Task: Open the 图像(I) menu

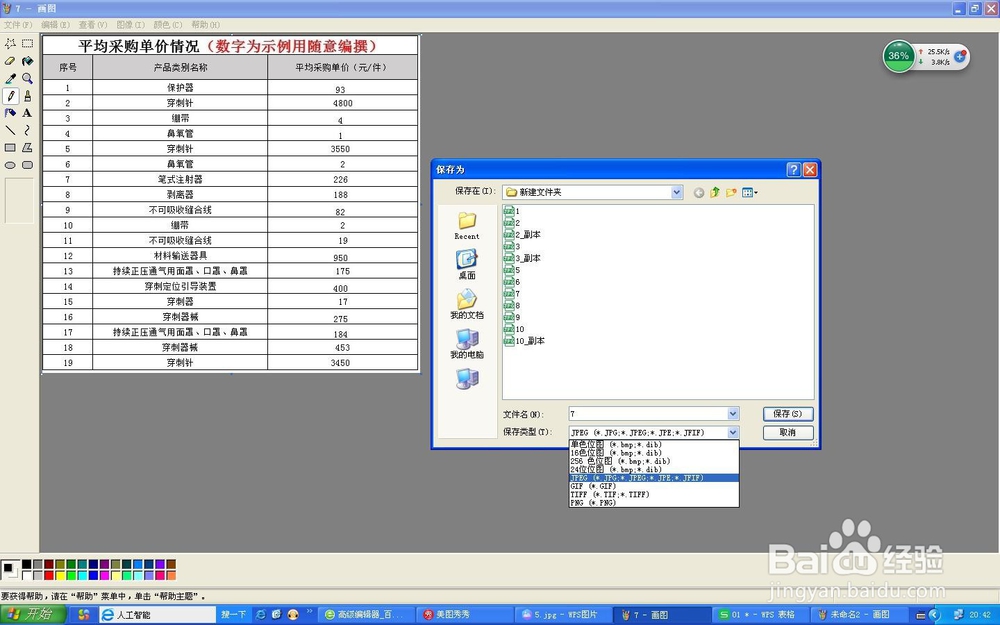Action: pyautogui.click(x=131, y=25)
